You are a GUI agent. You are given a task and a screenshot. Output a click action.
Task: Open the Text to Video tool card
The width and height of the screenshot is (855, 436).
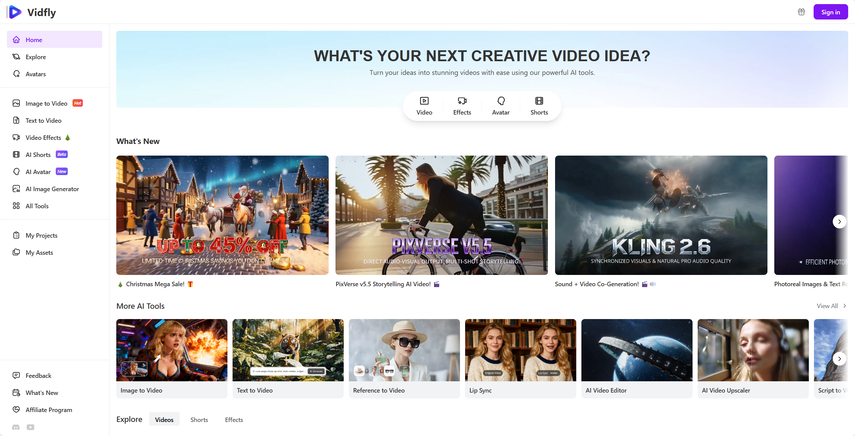(x=288, y=358)
